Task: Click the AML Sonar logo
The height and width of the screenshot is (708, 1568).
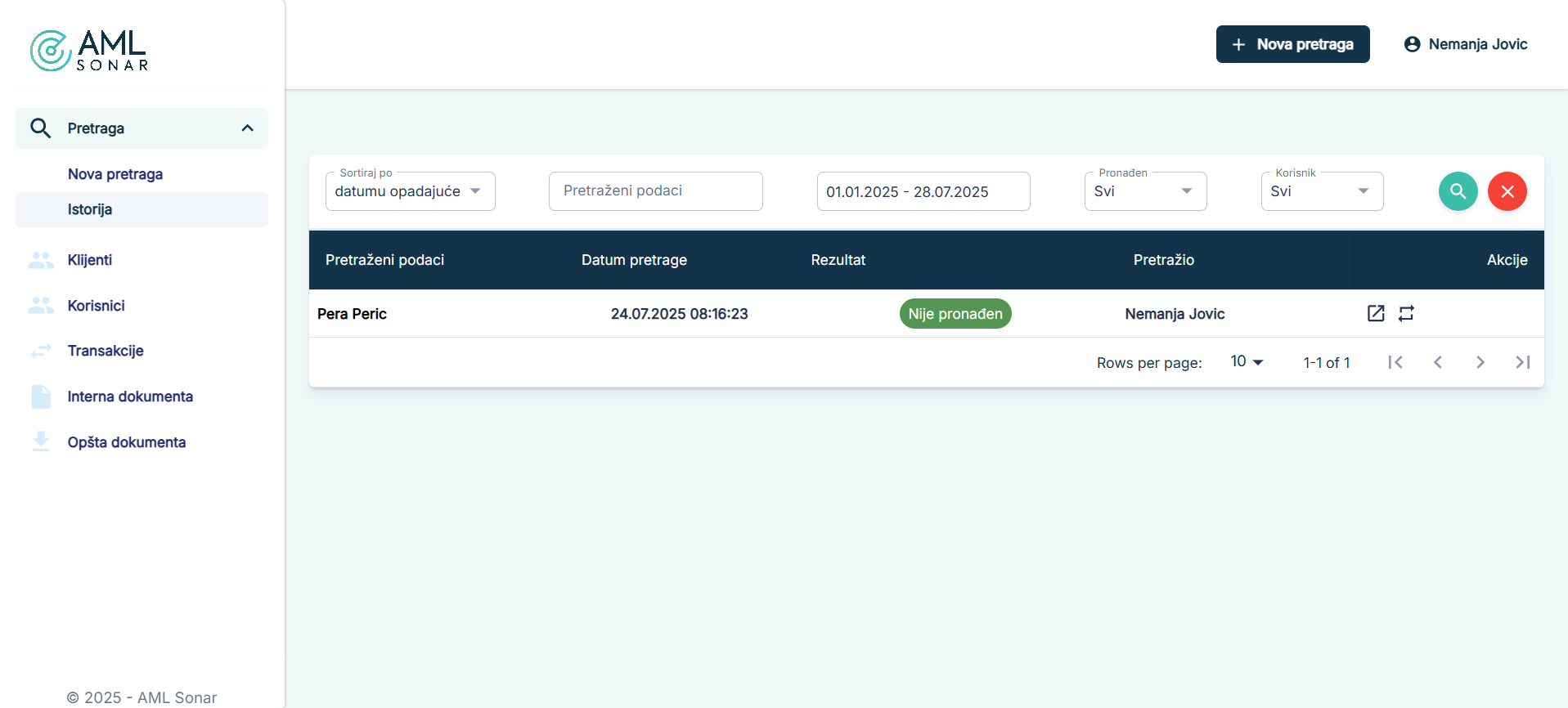Action: pyautogui.click(x=88, y=51)
